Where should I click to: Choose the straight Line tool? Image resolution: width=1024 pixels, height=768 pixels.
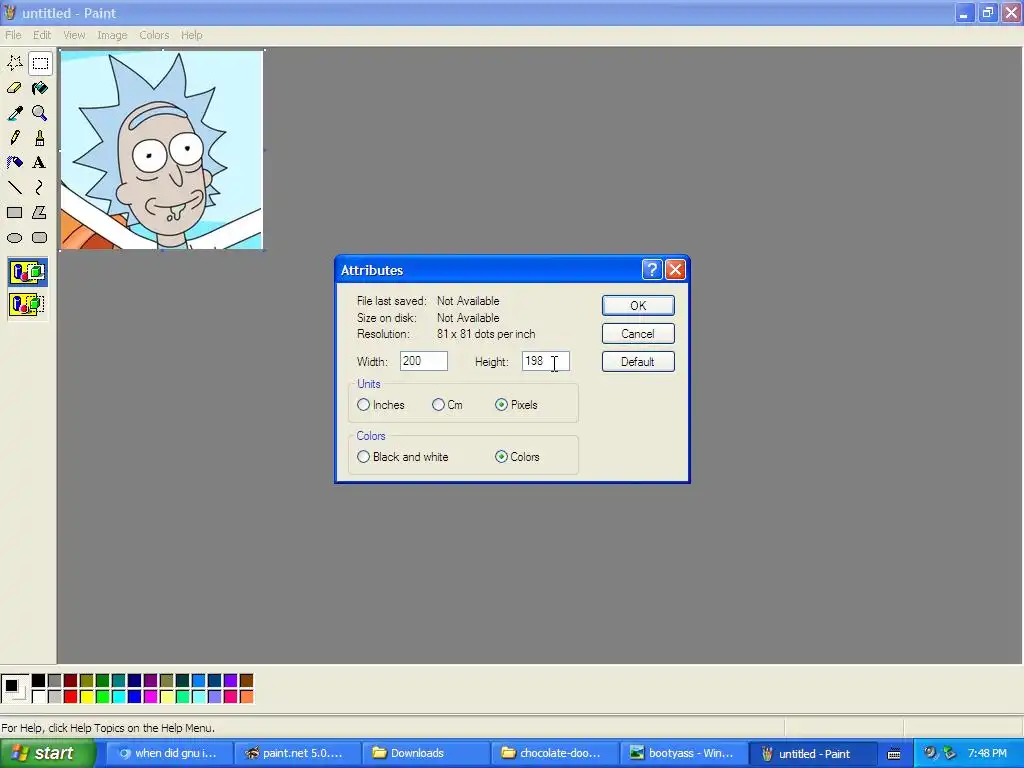coord(14,187)
